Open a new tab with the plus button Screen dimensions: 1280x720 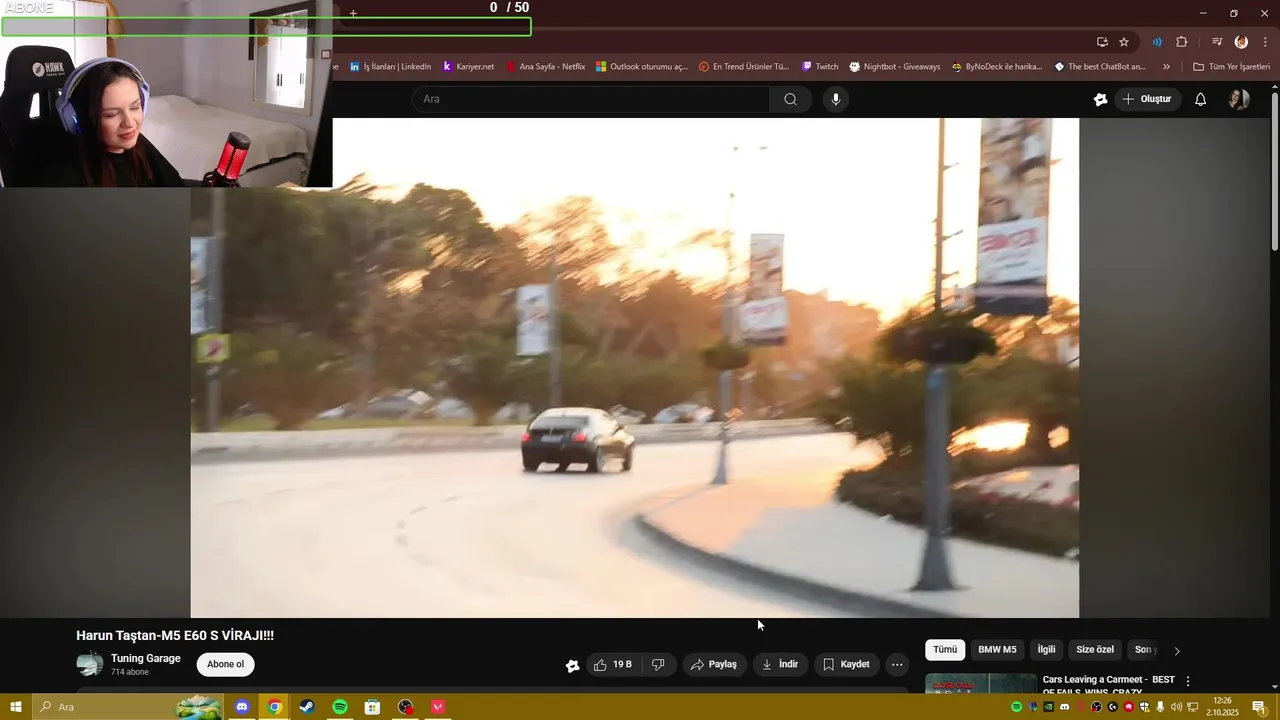353,13
